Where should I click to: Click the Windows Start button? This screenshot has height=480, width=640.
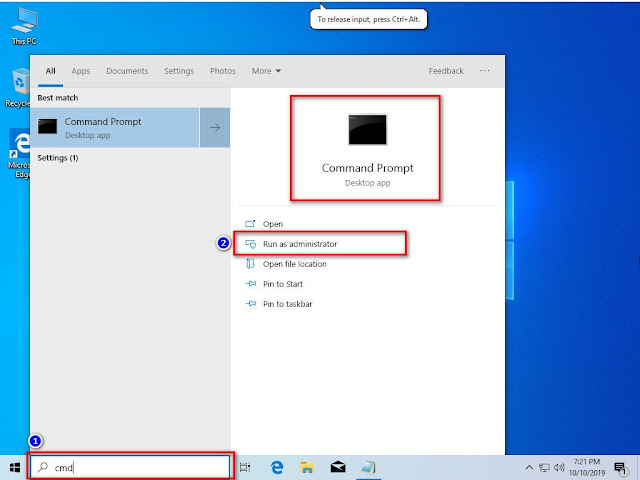15,467
